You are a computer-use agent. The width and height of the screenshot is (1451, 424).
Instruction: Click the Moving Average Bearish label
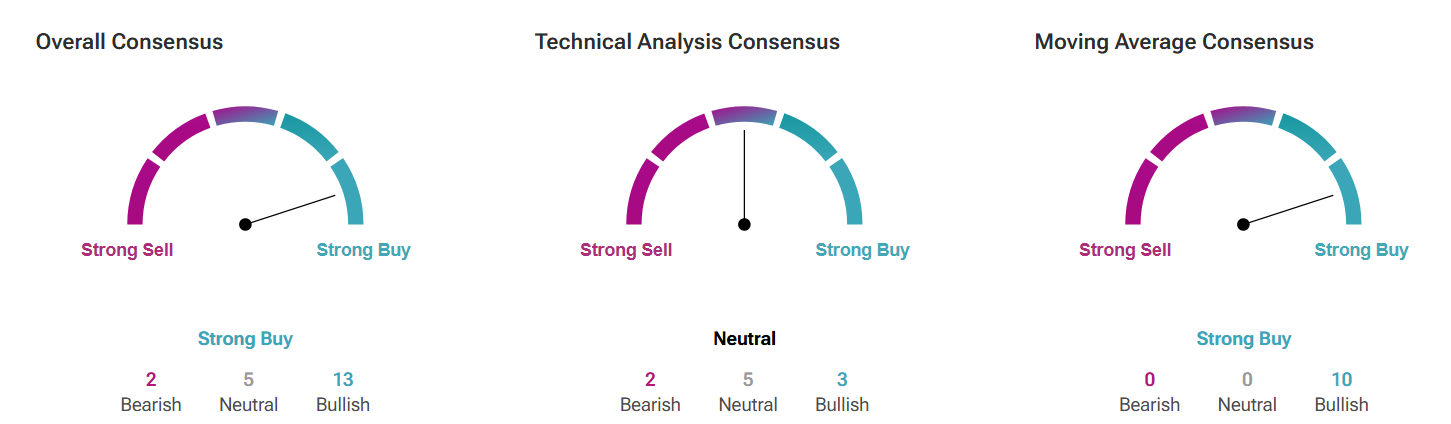point(1149,405)
